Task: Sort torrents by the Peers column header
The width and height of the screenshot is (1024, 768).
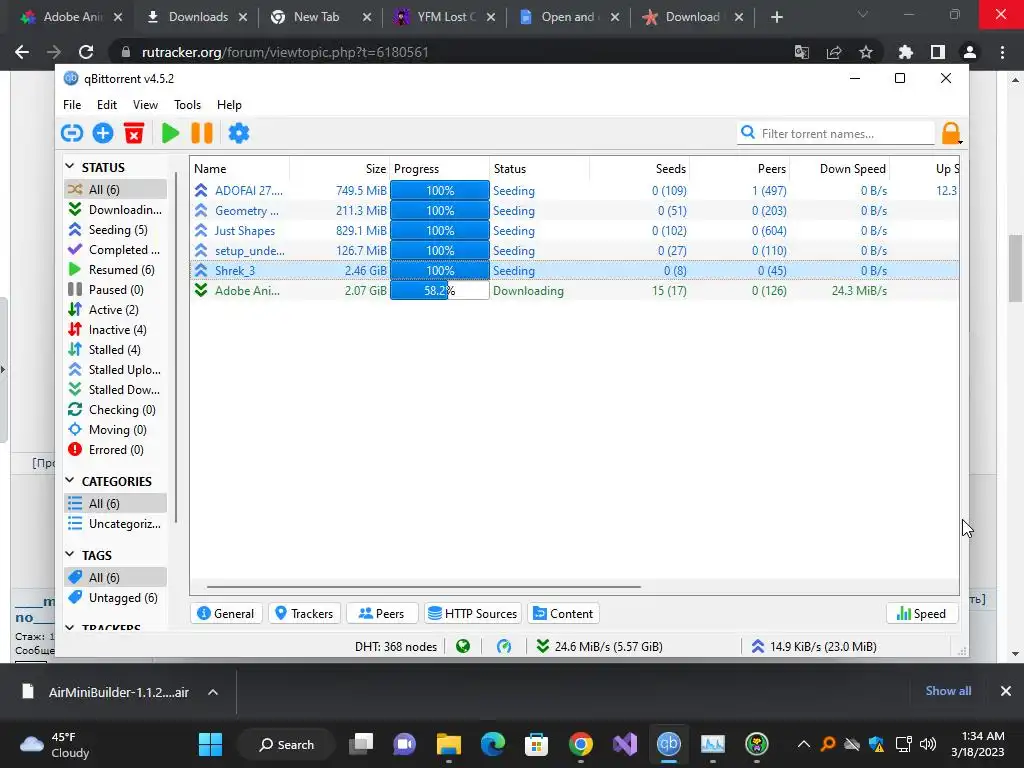Action: [739, 168]
